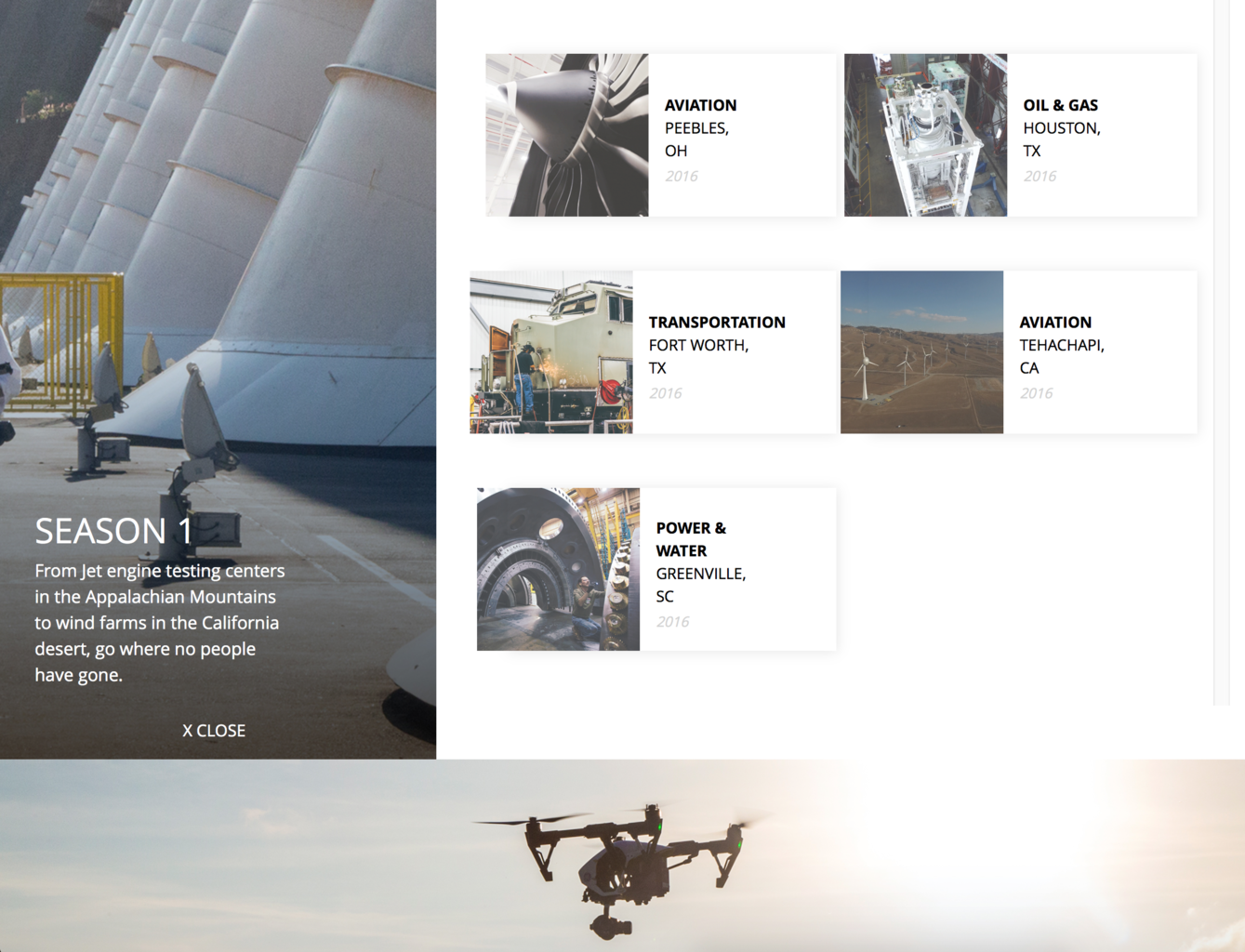
Task: Click the Season 1 description text
Action: [x=160, y=623]
